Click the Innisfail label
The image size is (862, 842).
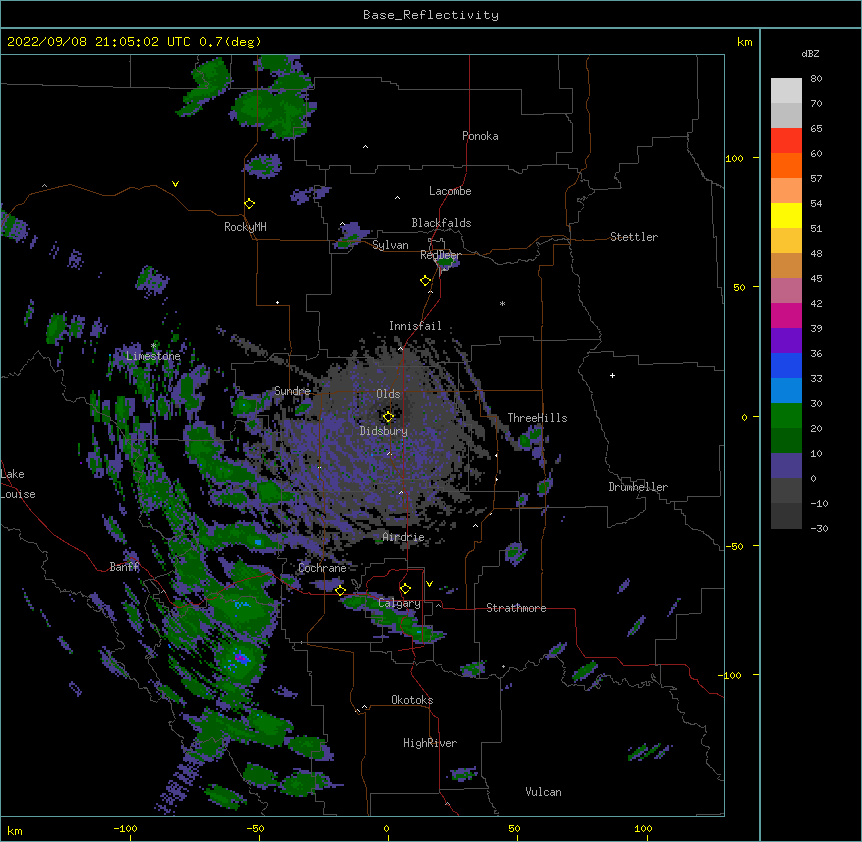[415, 326]
